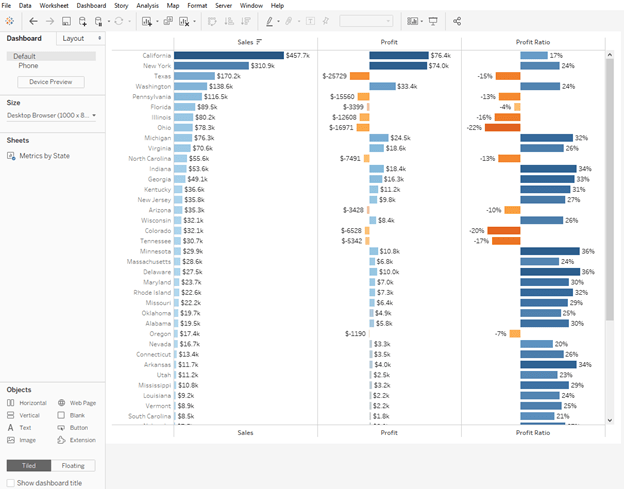Screen dimensions: 624x489
Task: Click the Save icon in toolbar
Action: coord(66,21)
